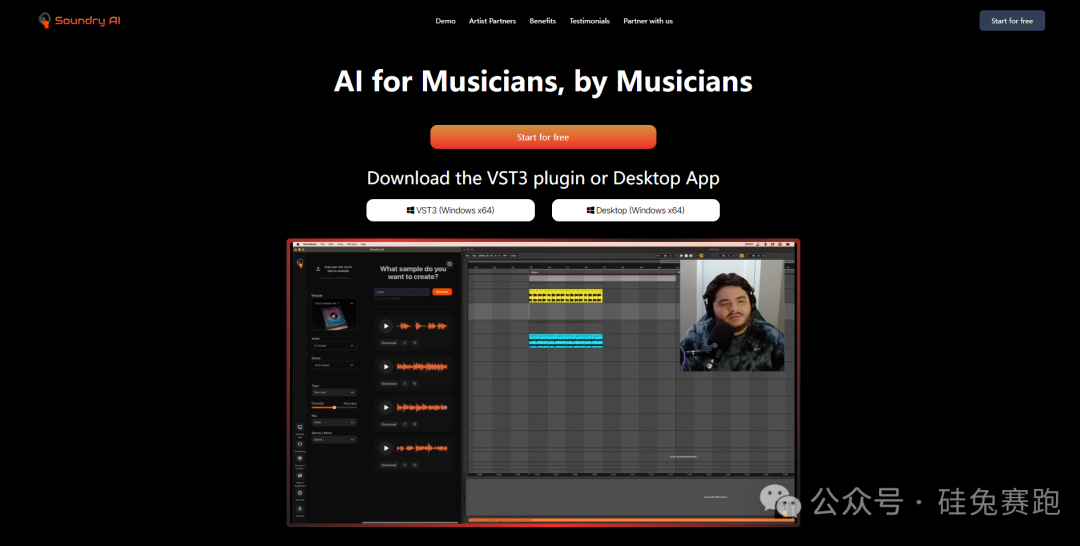Click the Windows icon on Desktop download button
1080x546 pixels.
590,211
